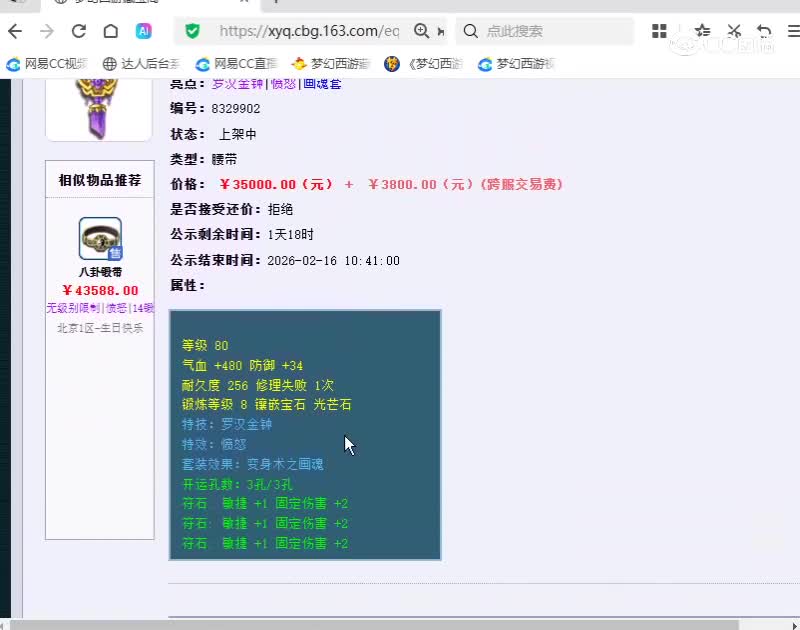Open the favorites star list
Image resolution: width=800 pixels, height=630 pixels.
pyautogui.click(x=703, y=31)
